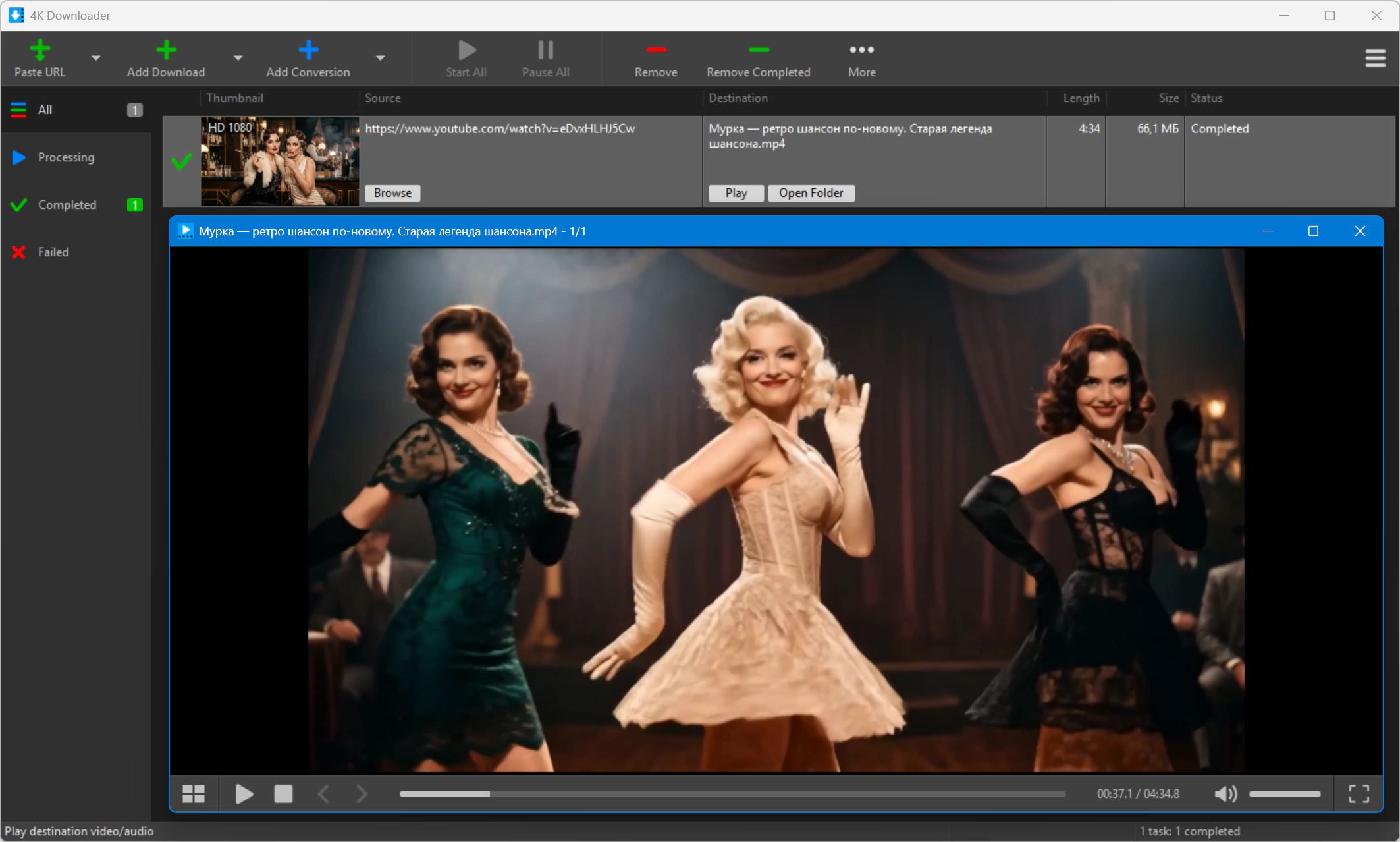Show the Processing downloads list
This screenshot has height=842, width=1400.
click(76, 157)
